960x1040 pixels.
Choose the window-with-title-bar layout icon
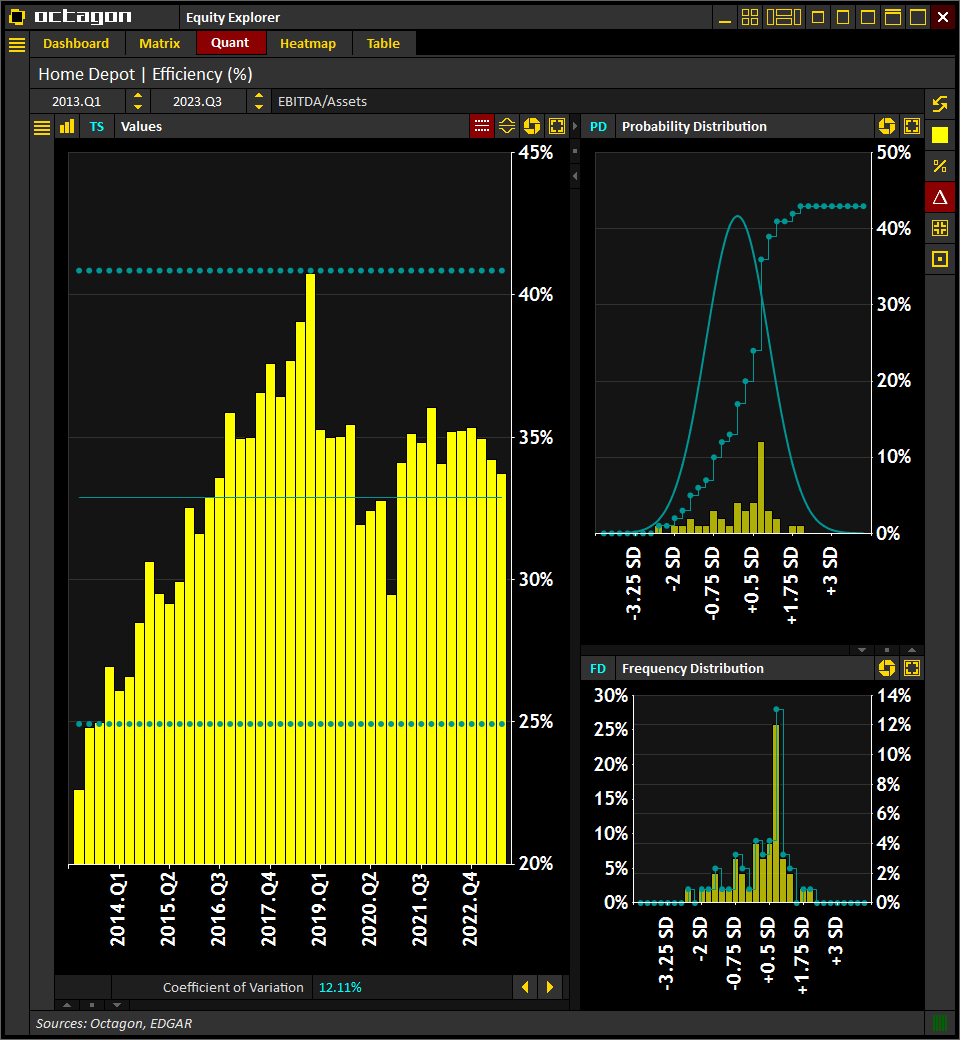pos(893,17)
